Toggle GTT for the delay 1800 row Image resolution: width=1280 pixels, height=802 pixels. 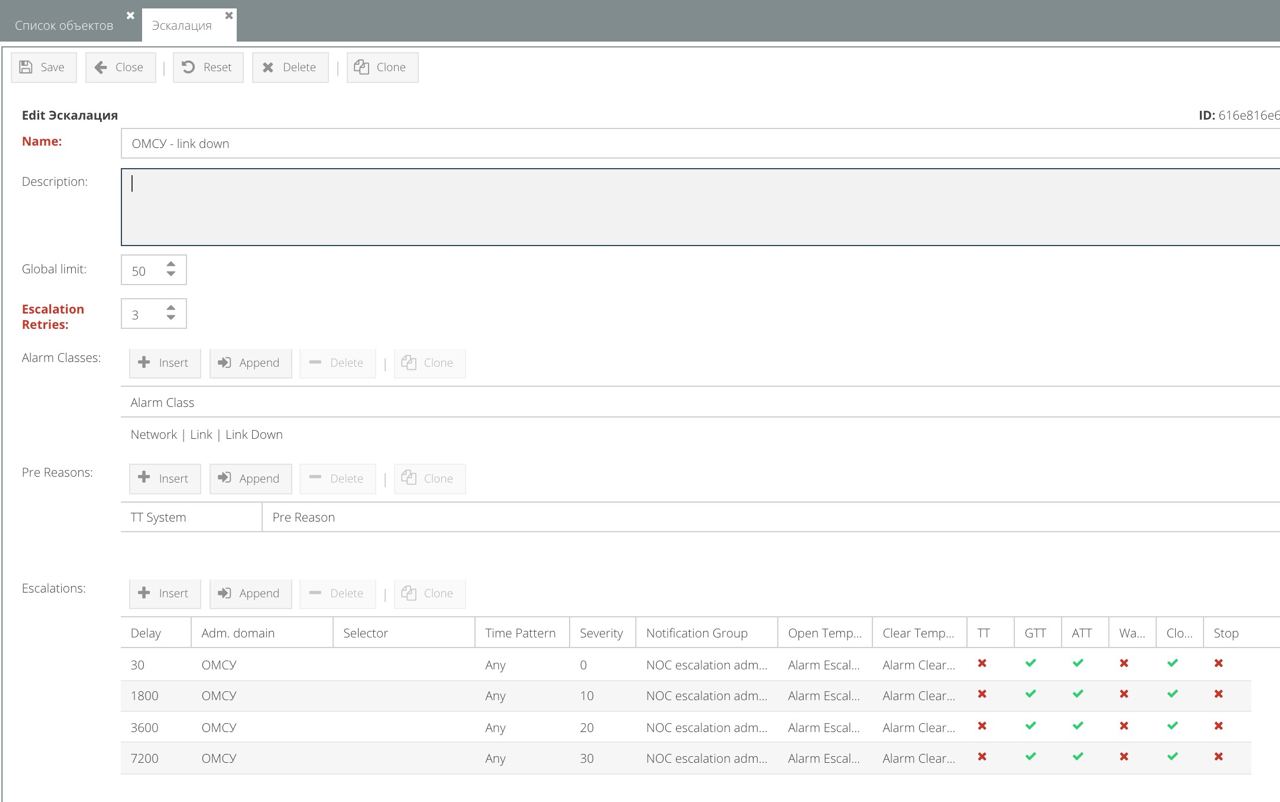click(1030, 694)
